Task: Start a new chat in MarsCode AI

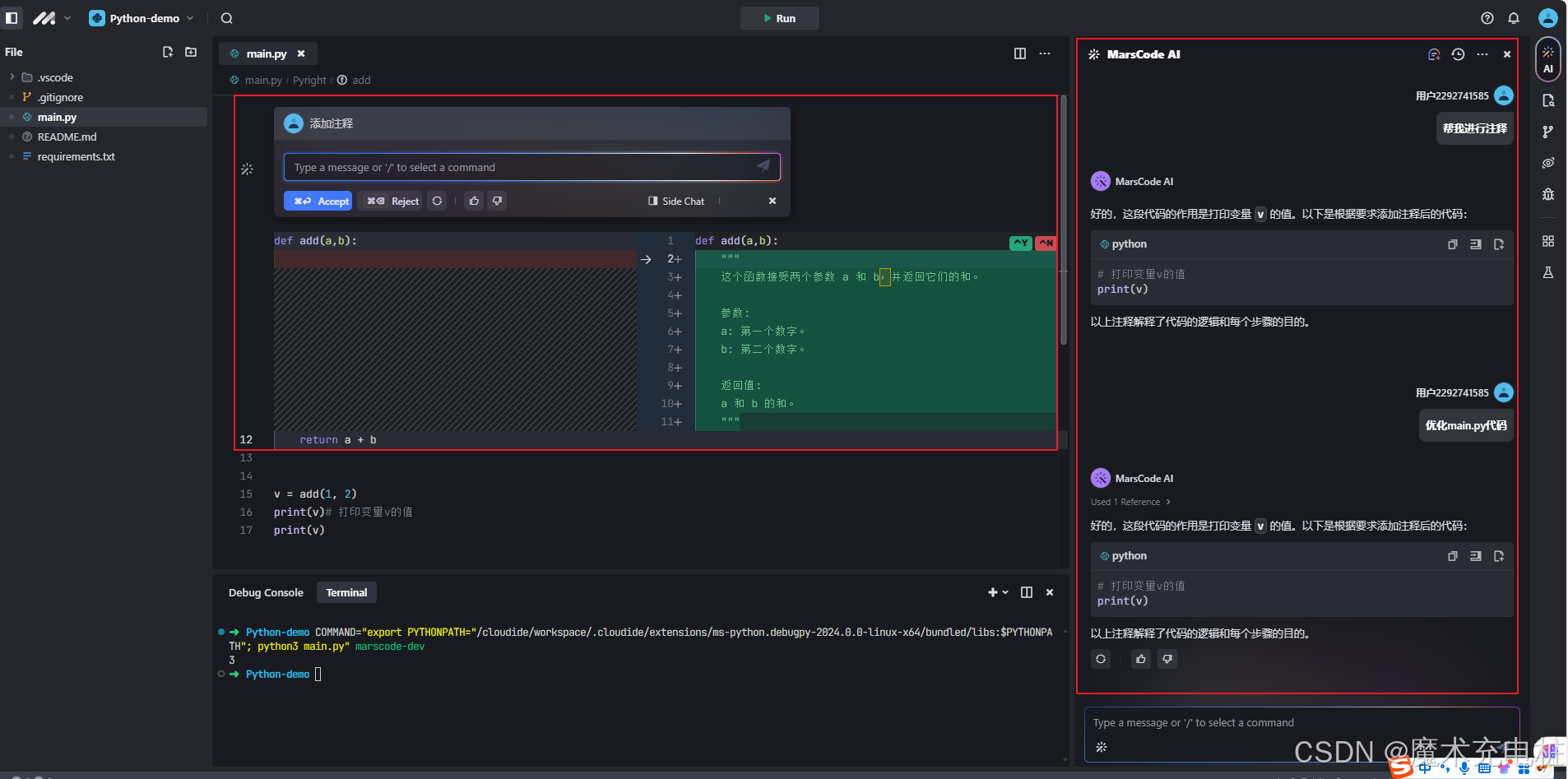Action: pos(1434,54)
